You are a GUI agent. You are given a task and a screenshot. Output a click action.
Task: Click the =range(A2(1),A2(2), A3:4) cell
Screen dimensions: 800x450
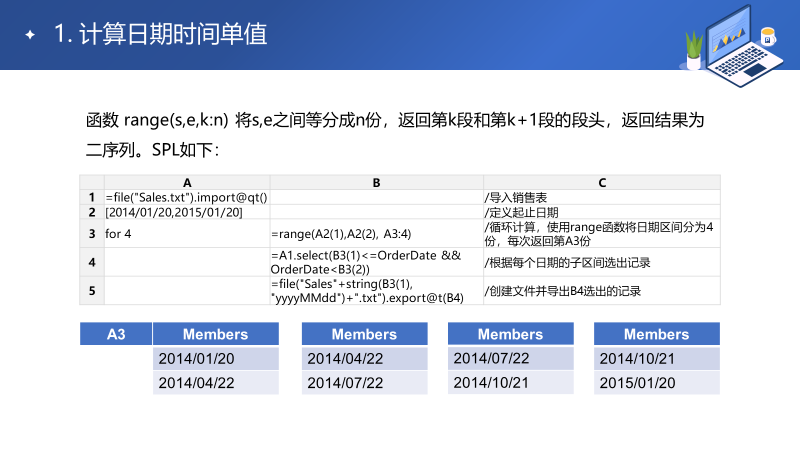(377, 234)
